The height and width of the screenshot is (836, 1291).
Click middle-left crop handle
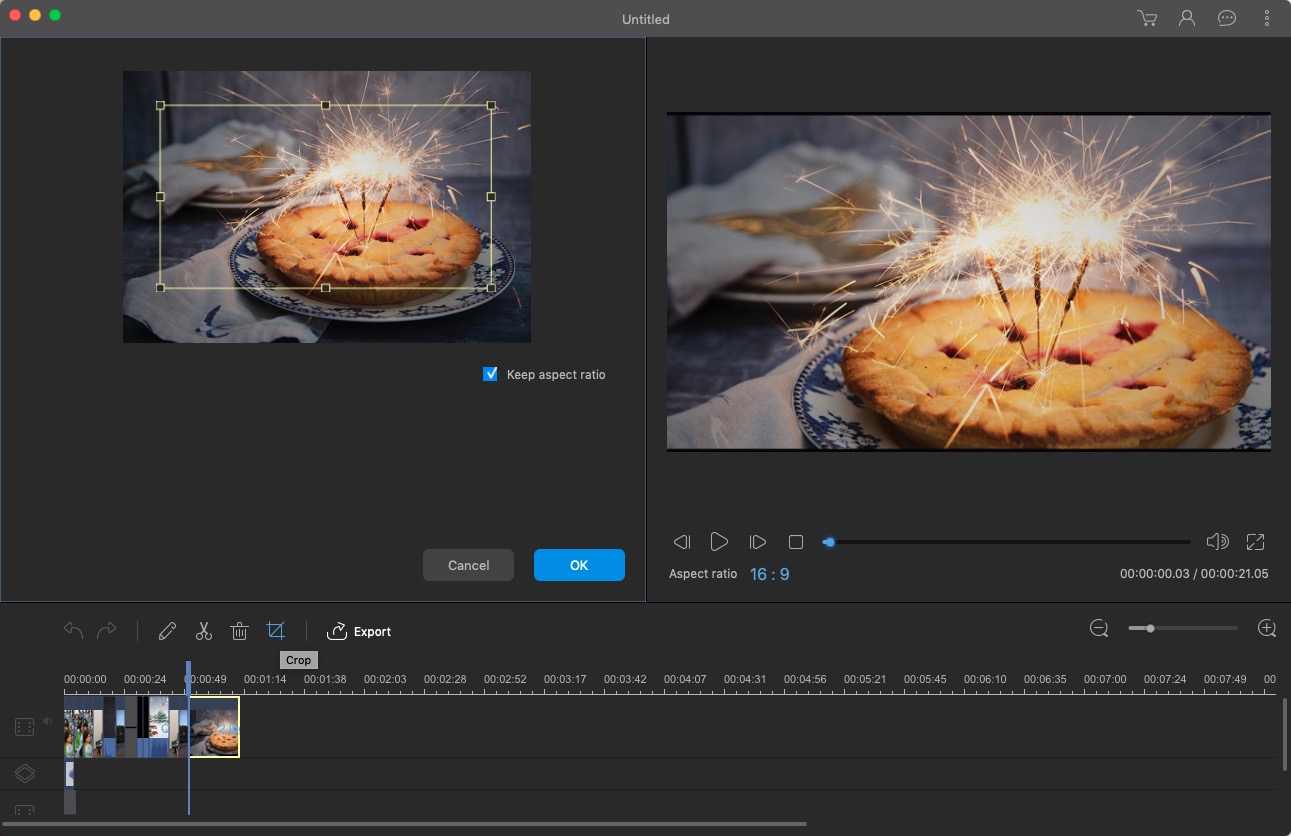160,197
